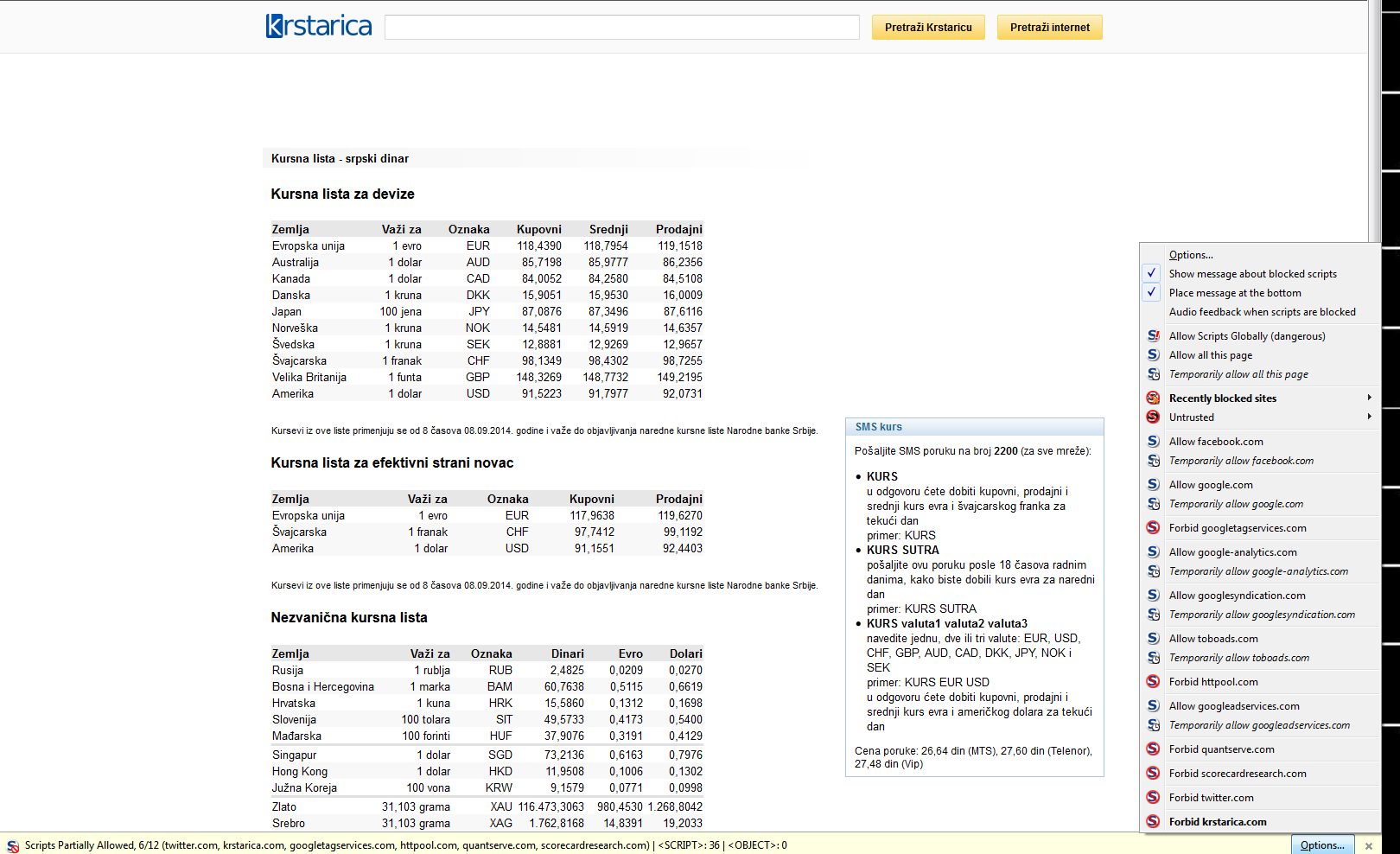This screenshot has height=854, width=1400.
Task: Click the Untrusted menu icon
Action: [x=1153, y=417]
